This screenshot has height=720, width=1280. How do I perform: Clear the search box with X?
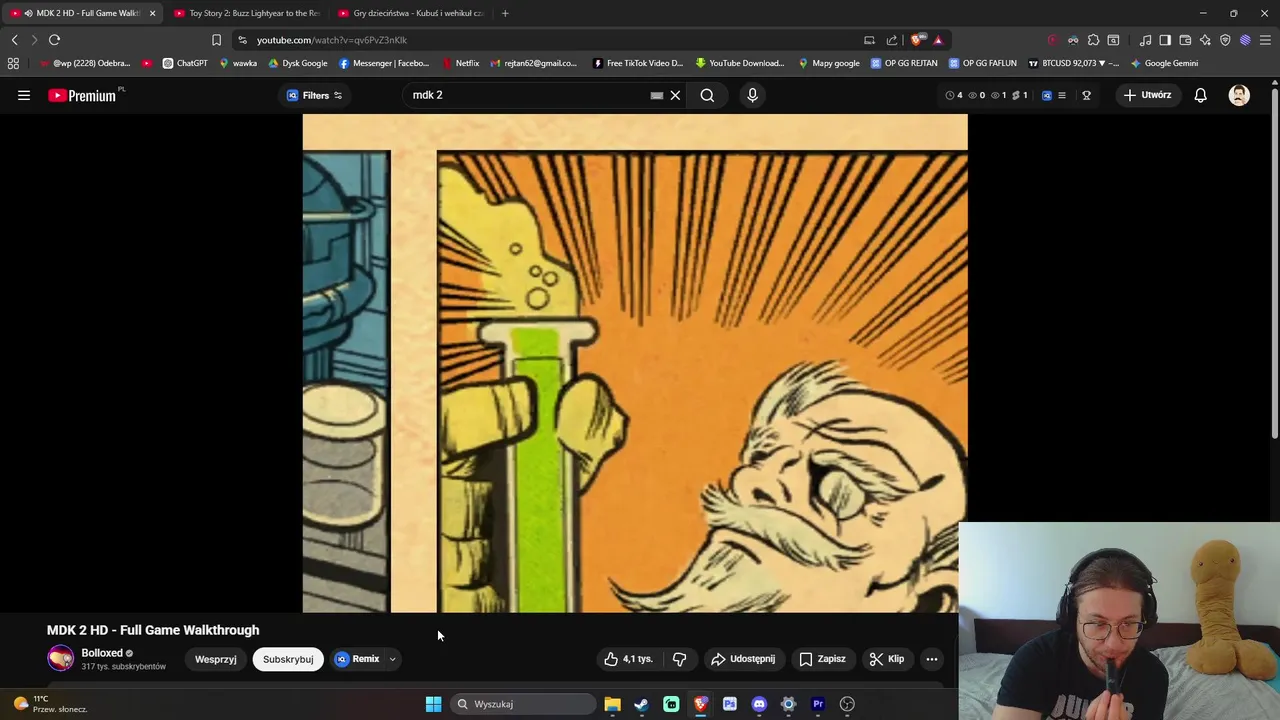point(675,95)
